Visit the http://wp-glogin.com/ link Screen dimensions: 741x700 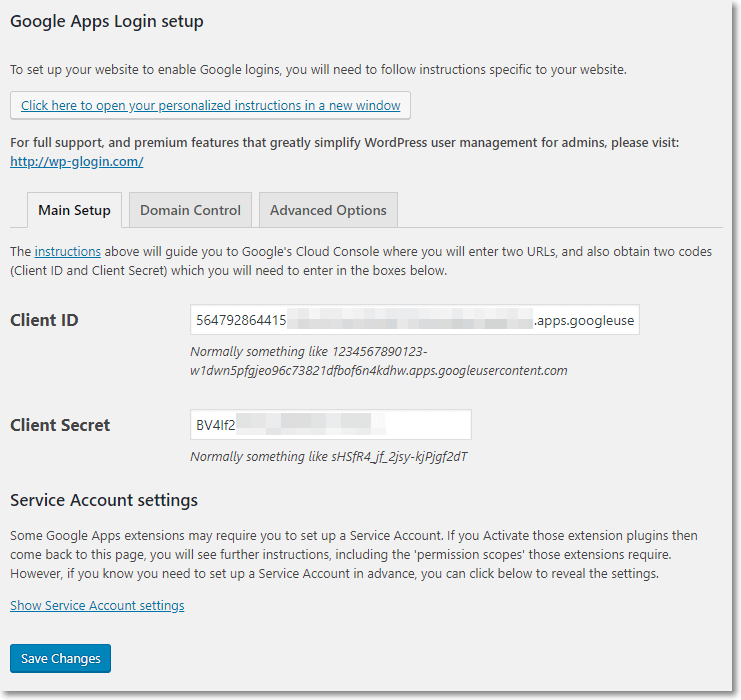(77, 162)
